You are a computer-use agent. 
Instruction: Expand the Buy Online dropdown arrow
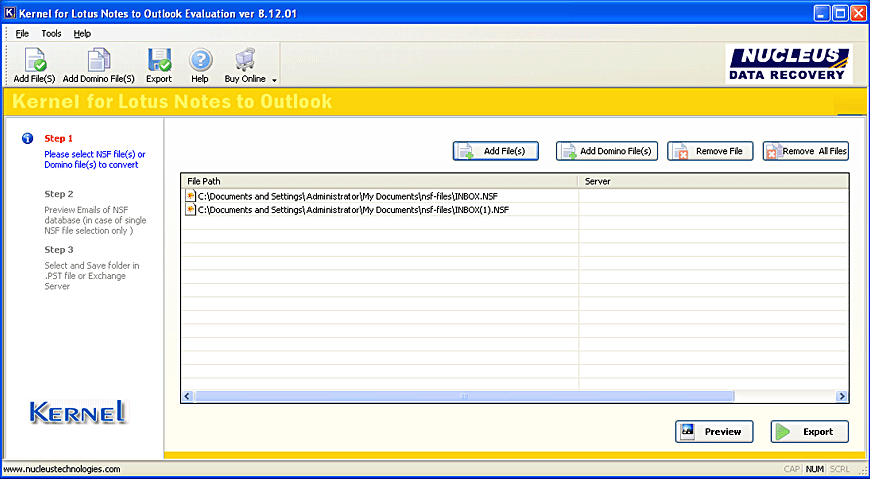[274, 80]
